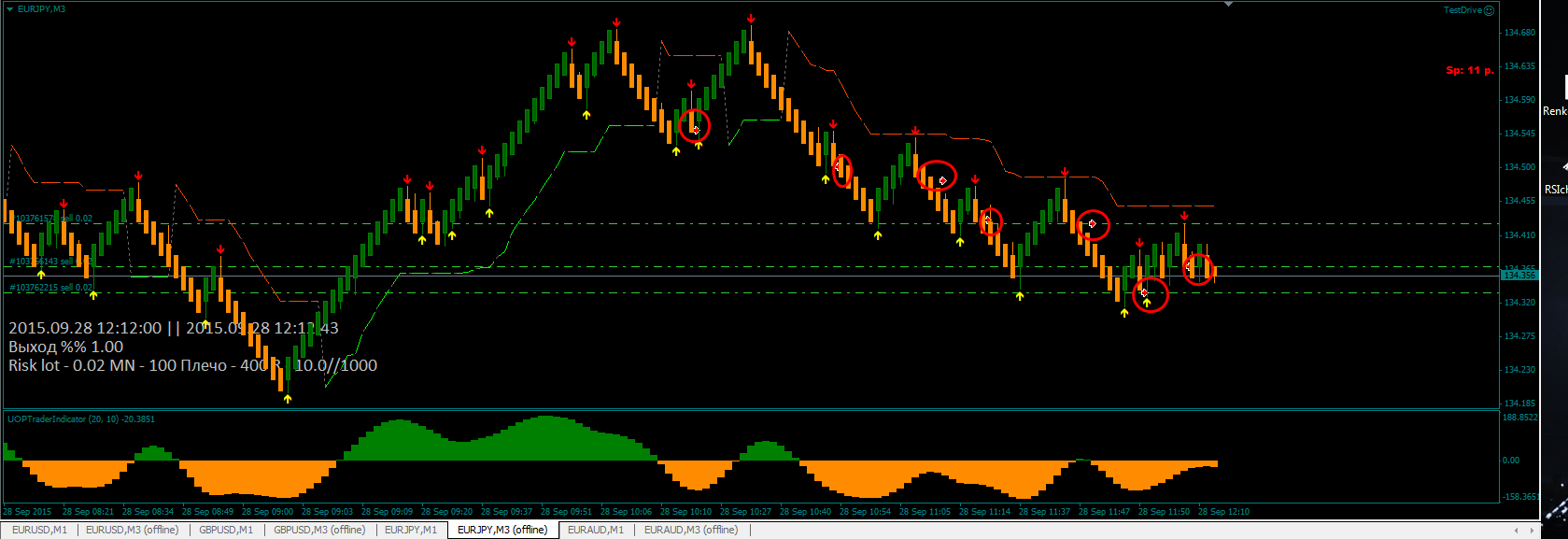Click price scale value 134.590
The image size is (1568, 539).
[x=1519, y=100]
